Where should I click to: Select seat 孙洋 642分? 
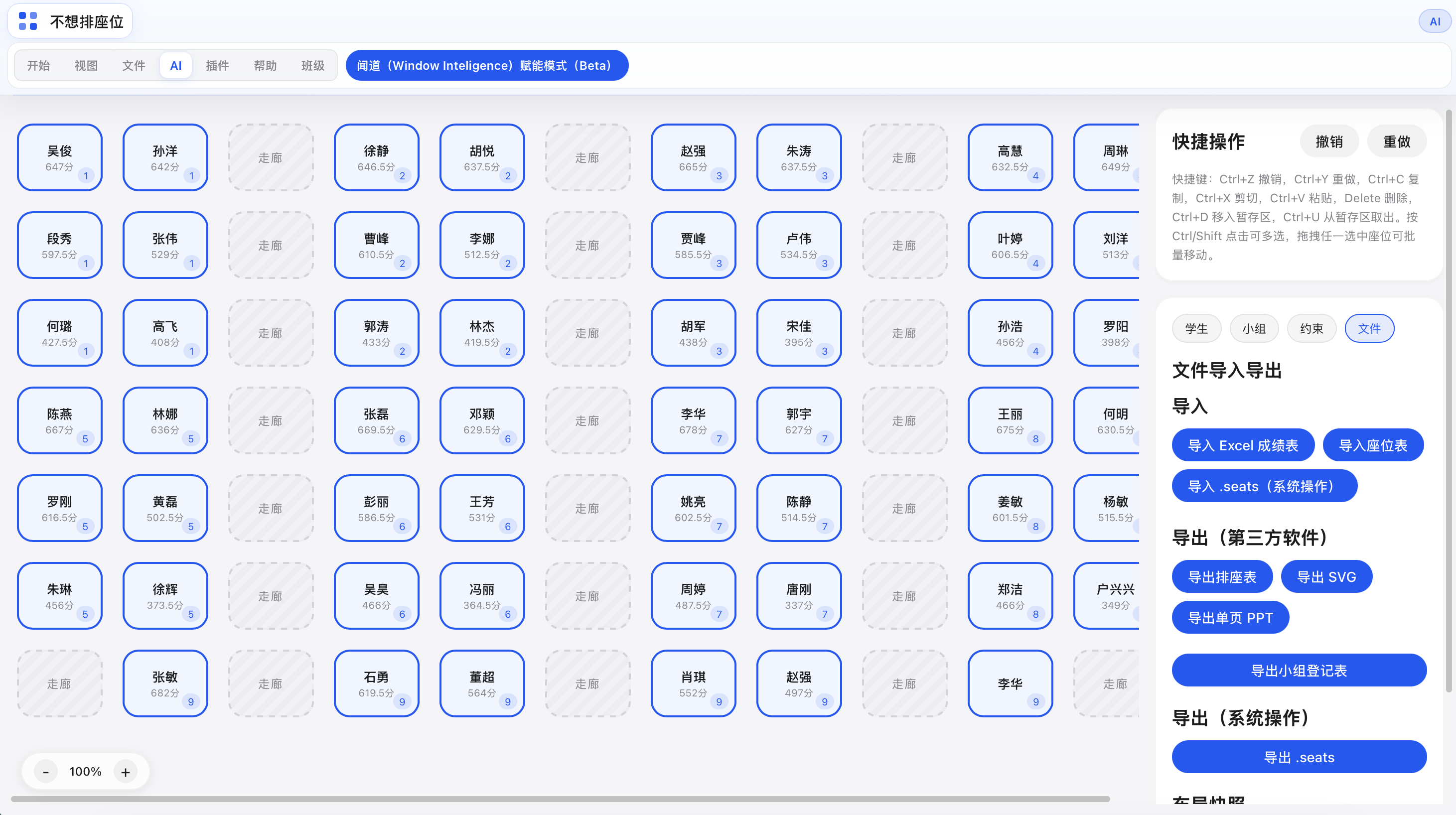[165, 158]
